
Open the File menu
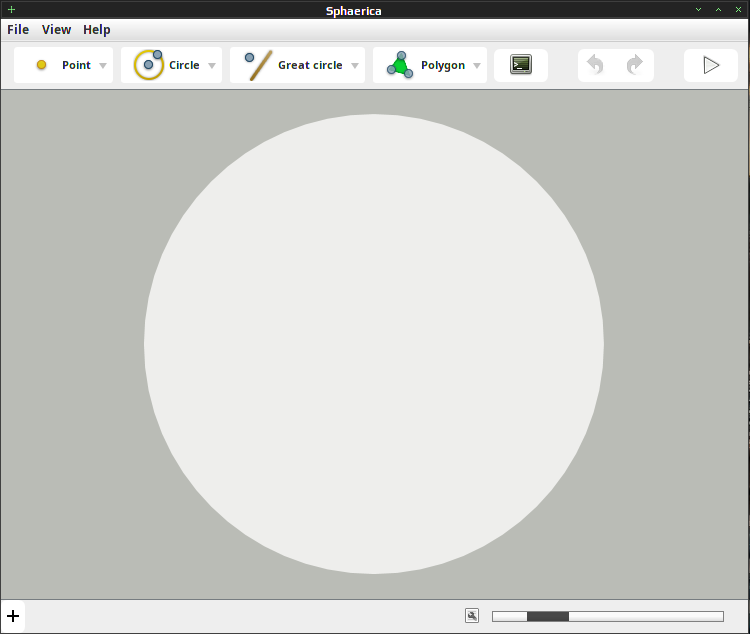point(18,30)
